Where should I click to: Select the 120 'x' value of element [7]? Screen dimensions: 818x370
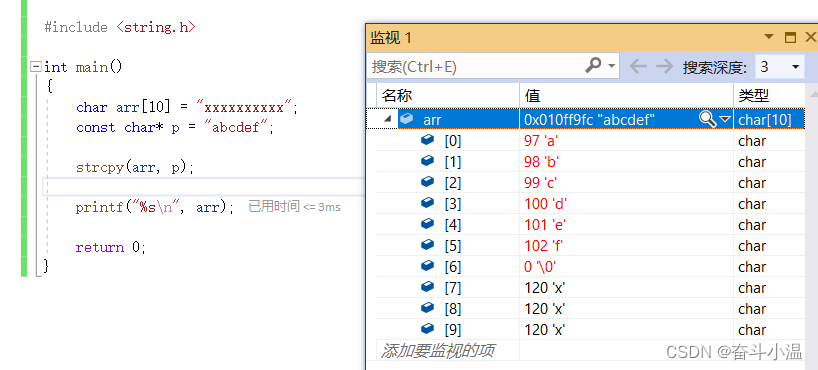pyautogui.click(x=545, y=288)
